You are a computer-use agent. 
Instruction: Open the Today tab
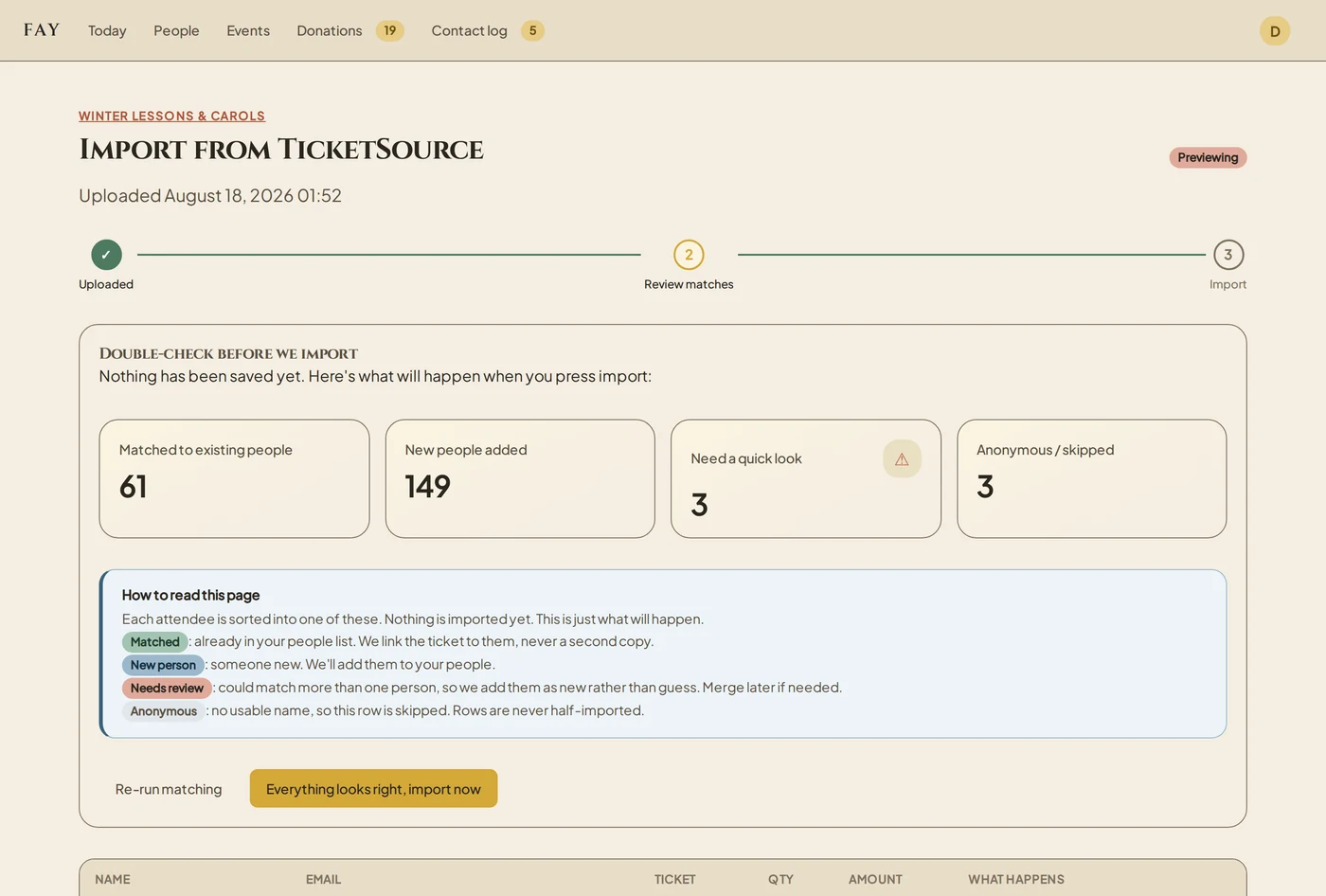point(107,30)
